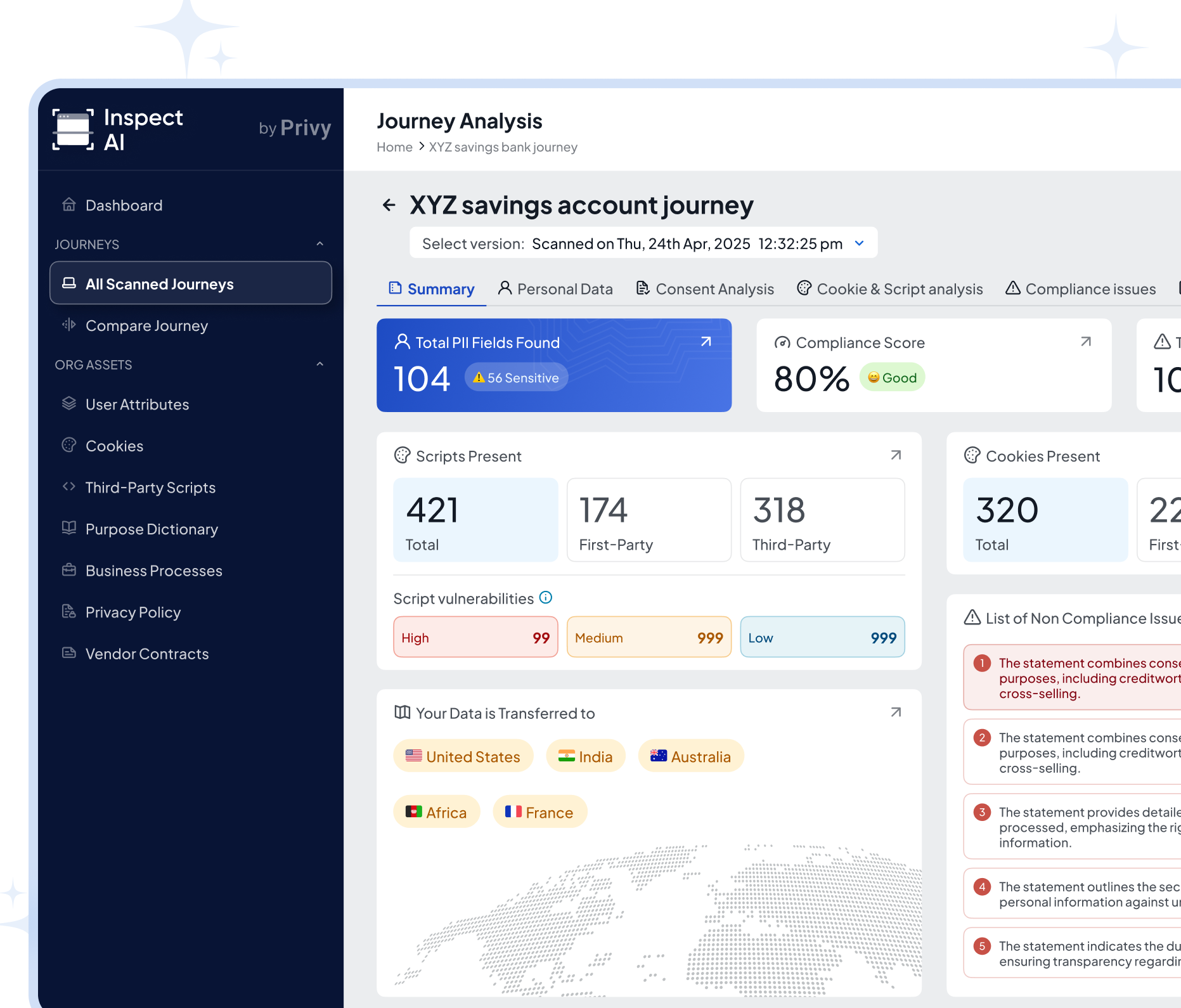Click the Africa country chip
This screenshot has height=1008, width=1181.
437,812
